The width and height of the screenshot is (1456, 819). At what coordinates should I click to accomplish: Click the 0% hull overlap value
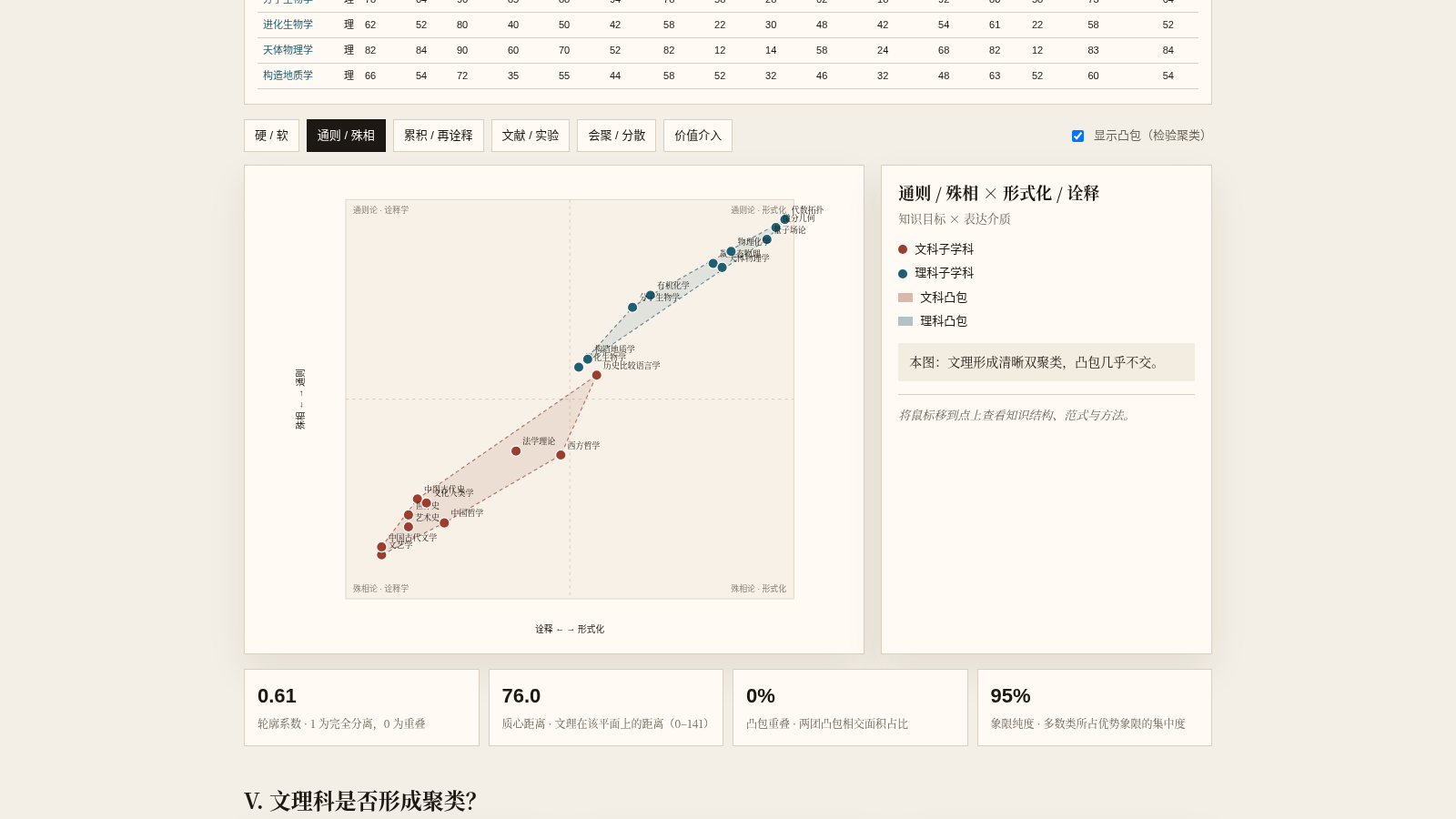[x=761, y=696]
